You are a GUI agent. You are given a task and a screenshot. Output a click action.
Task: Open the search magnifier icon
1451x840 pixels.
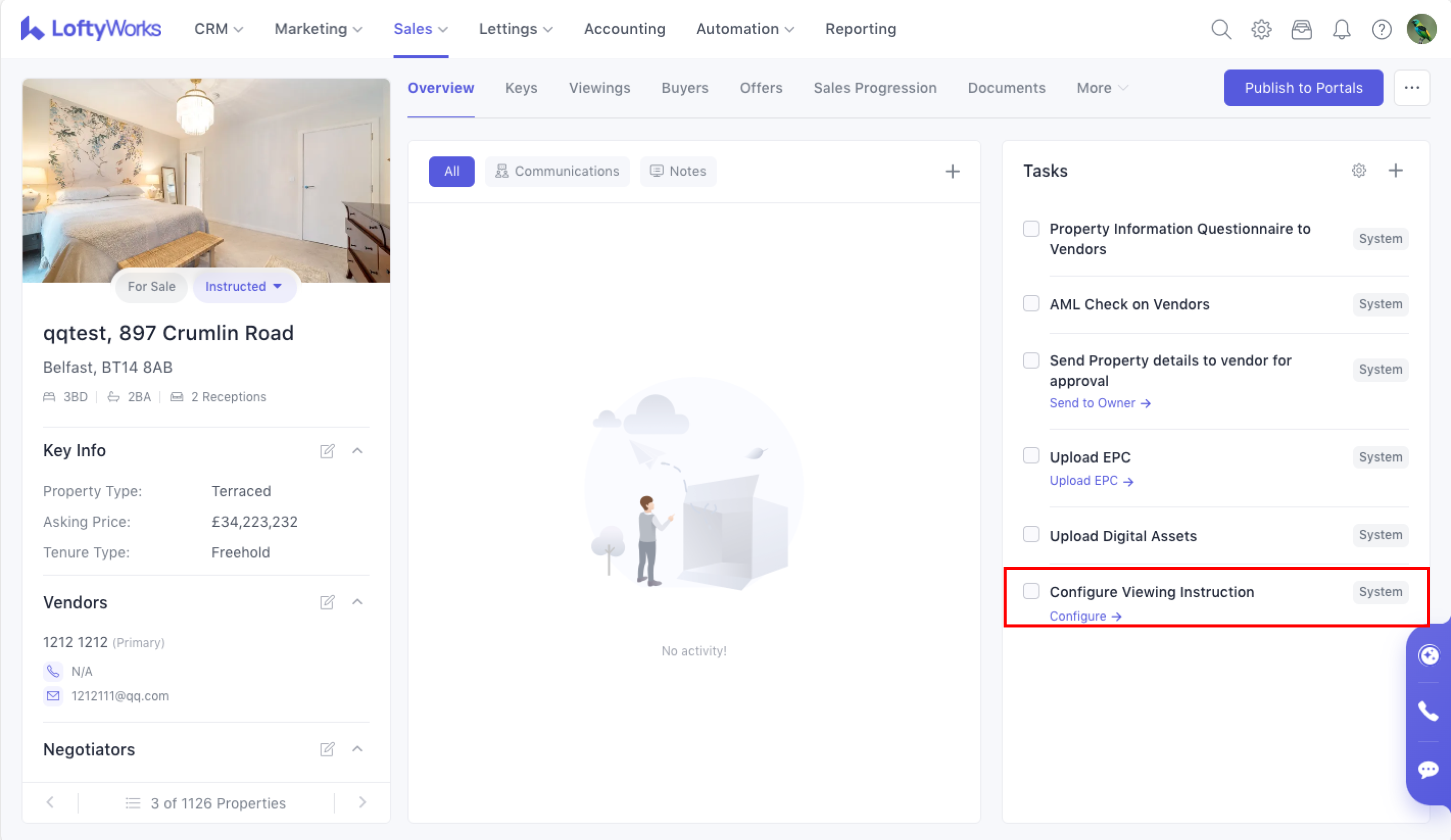(x=1220, y=29)
